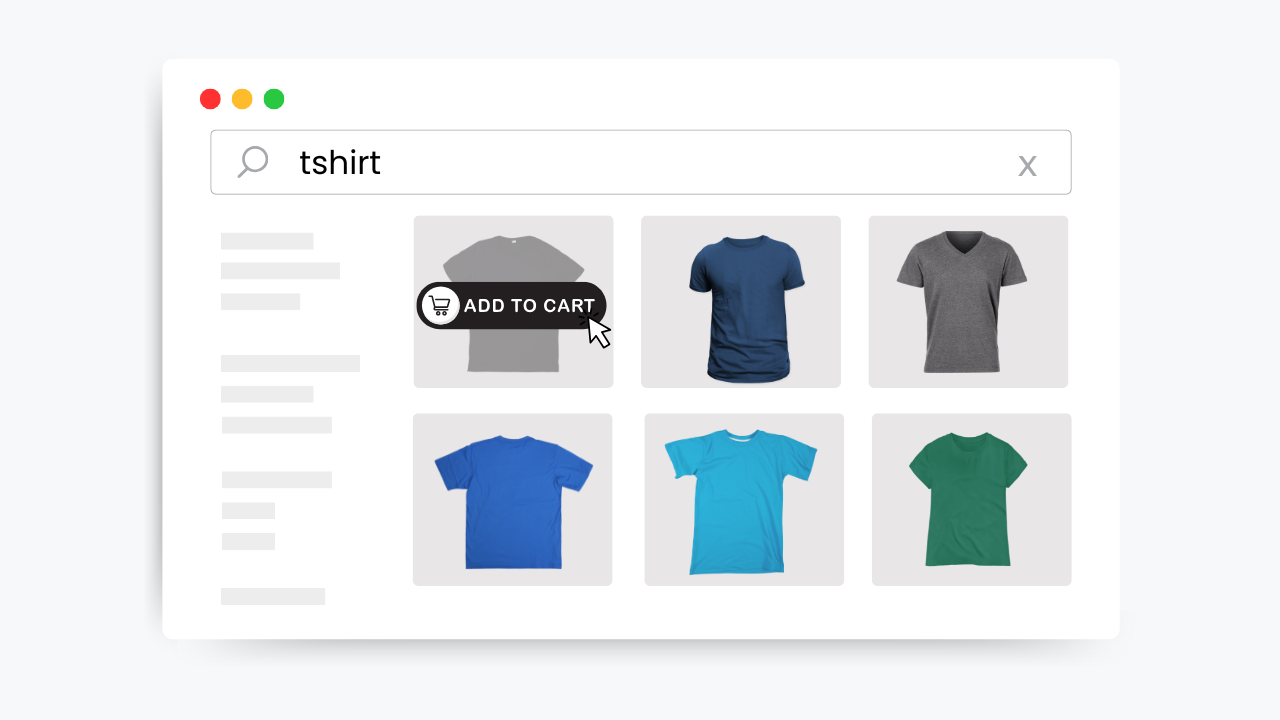Click the shopping cart icon
This screenshot has width=1280, height=720.
point(440,306)
